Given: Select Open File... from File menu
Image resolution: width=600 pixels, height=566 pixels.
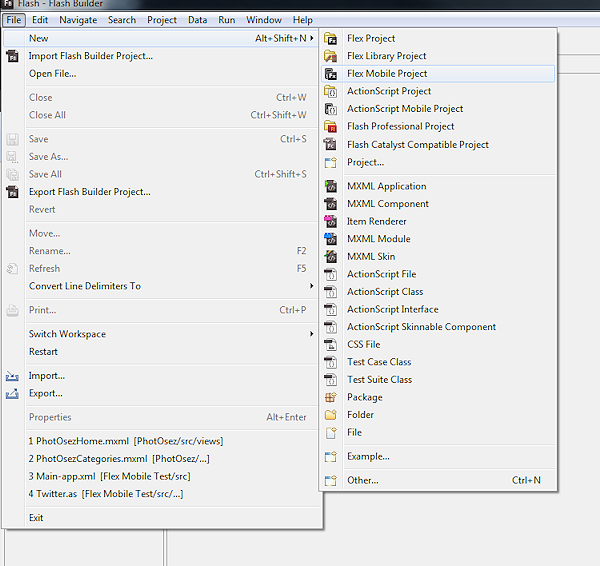Looking at the screenshot, I should point(52,74).
